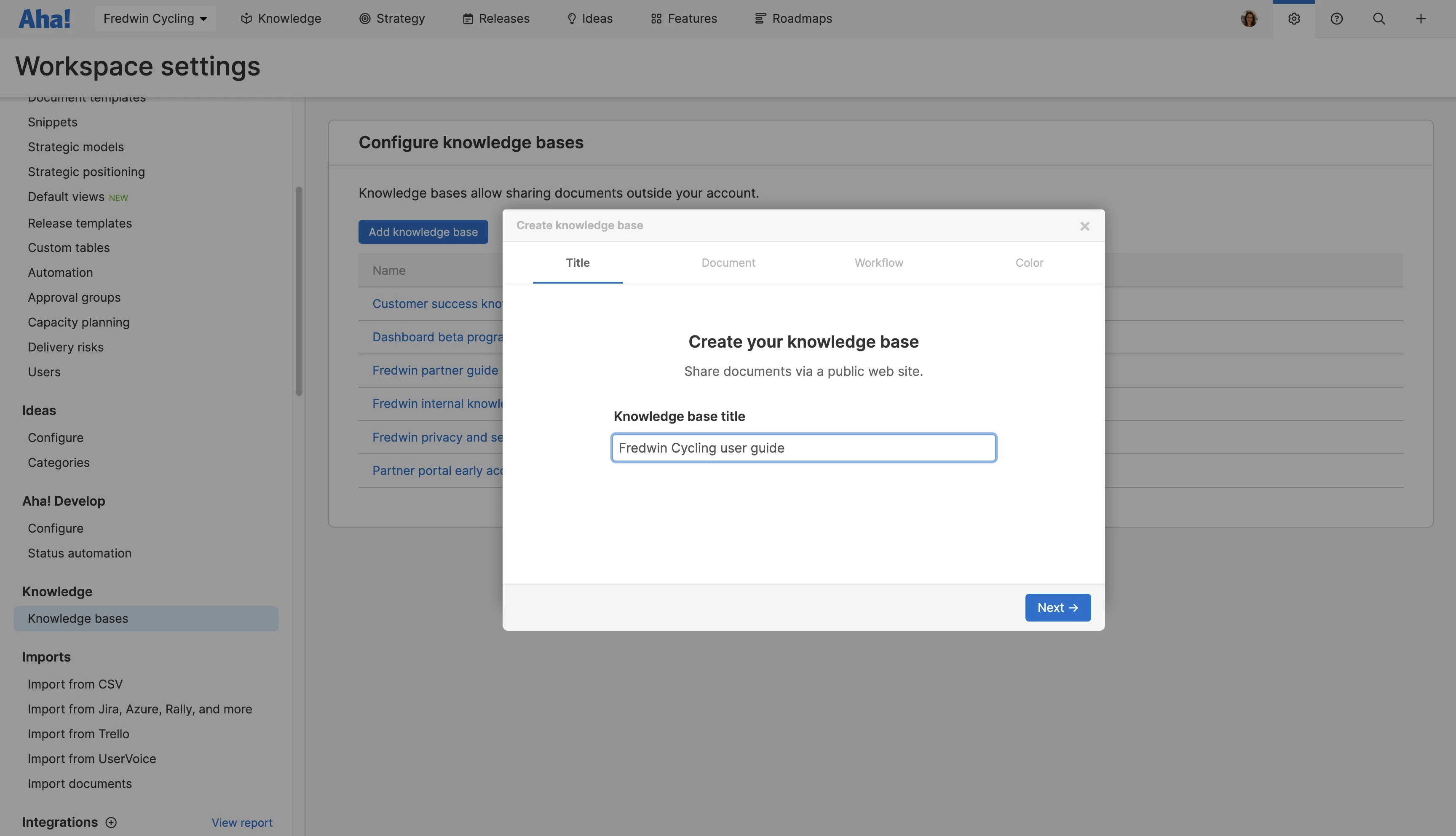The width and height of the screenshot is (1456, 836).
Task: Click the help question mark icon
Action: click(1336, 19)
